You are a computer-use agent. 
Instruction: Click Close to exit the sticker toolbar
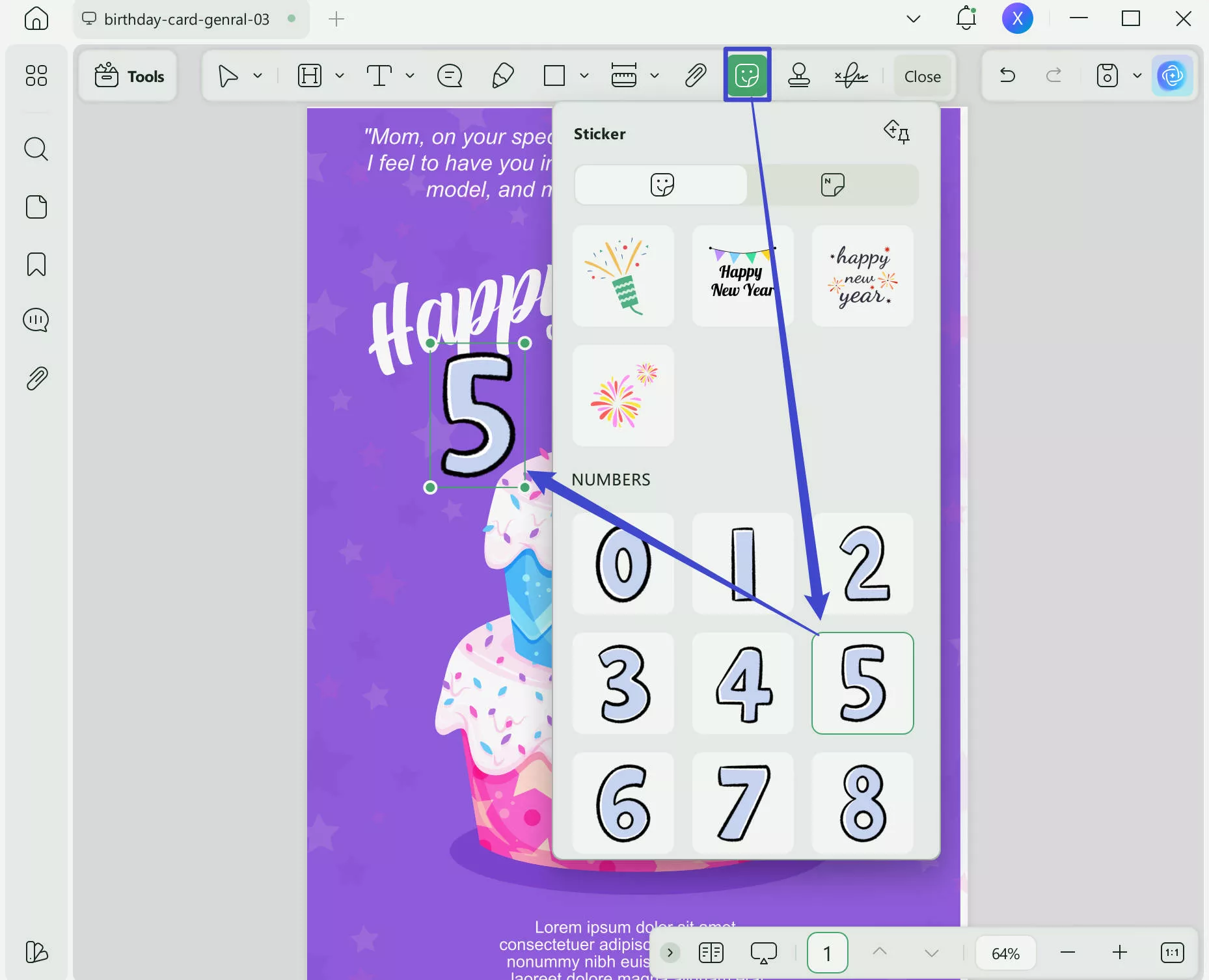(922, 75)
